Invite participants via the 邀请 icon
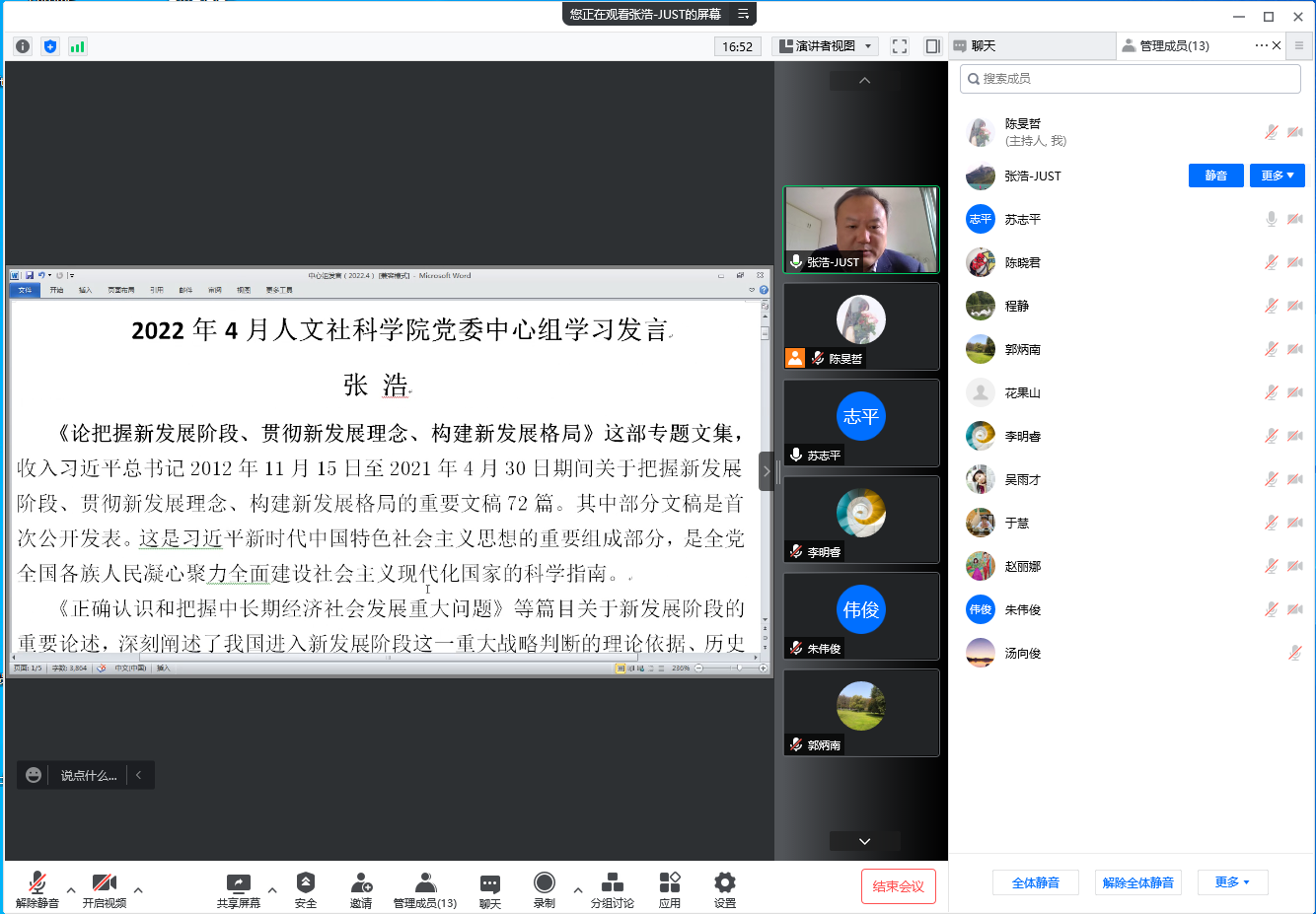This screenshot has height=914, width=1316. point(361,887)
